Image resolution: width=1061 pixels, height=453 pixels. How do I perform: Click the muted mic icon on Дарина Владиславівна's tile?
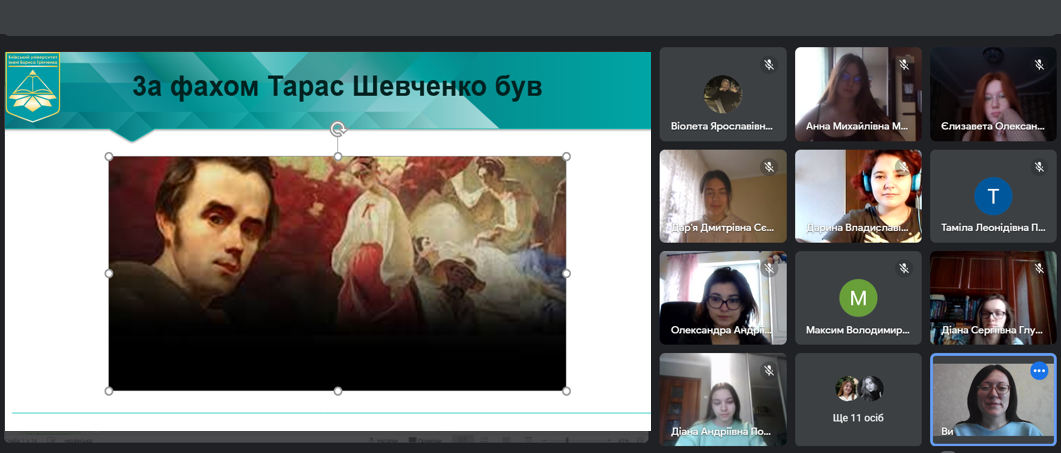pyautogui.click(x=904, y=167)
